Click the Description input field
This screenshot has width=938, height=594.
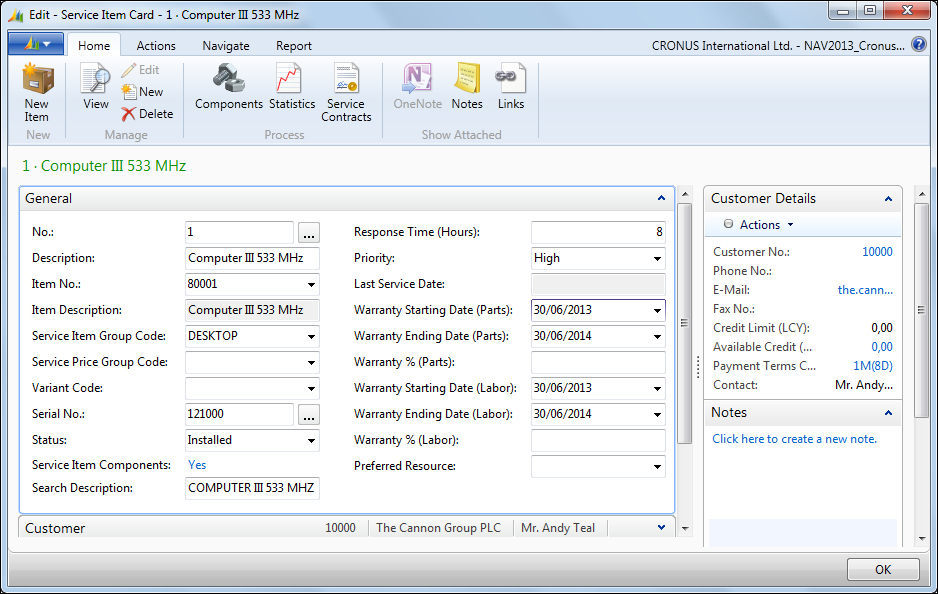tap(252, 258)
